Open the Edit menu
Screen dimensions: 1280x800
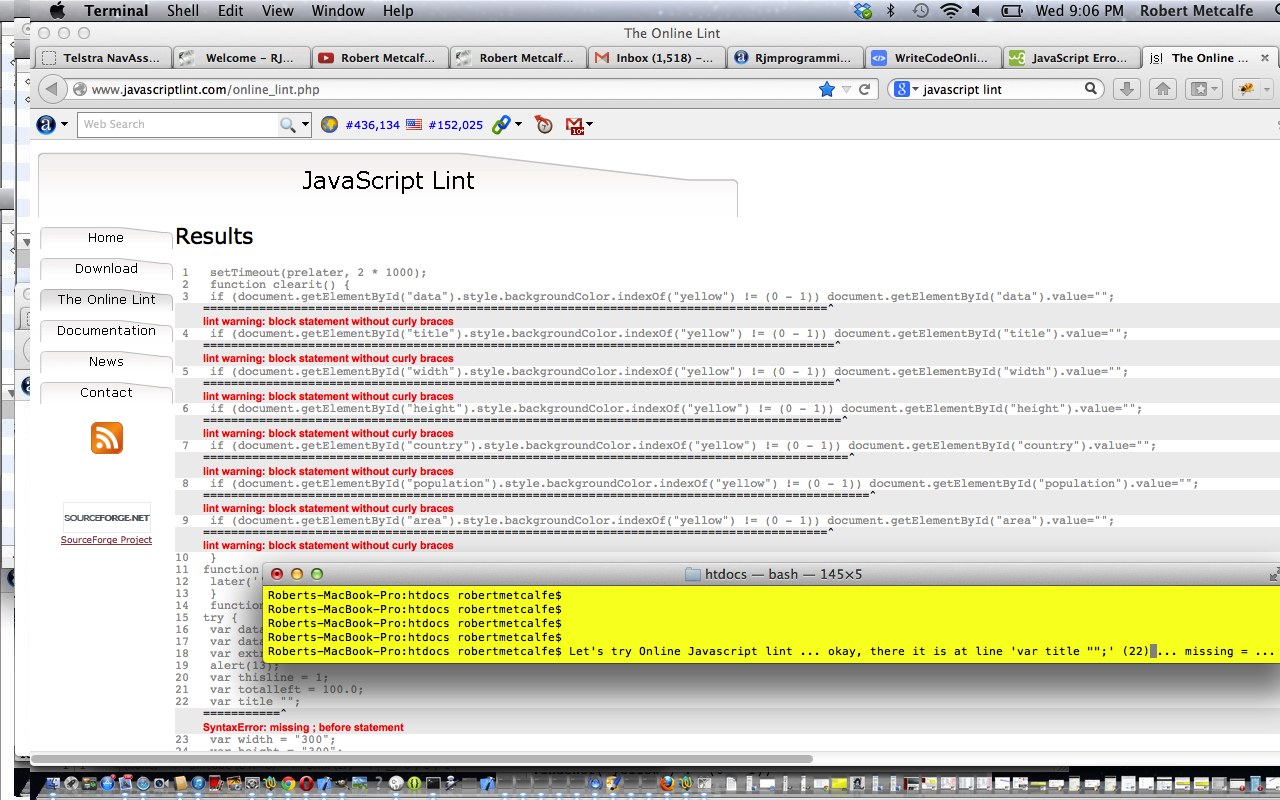pyautogui.click(x=231, y=11)
